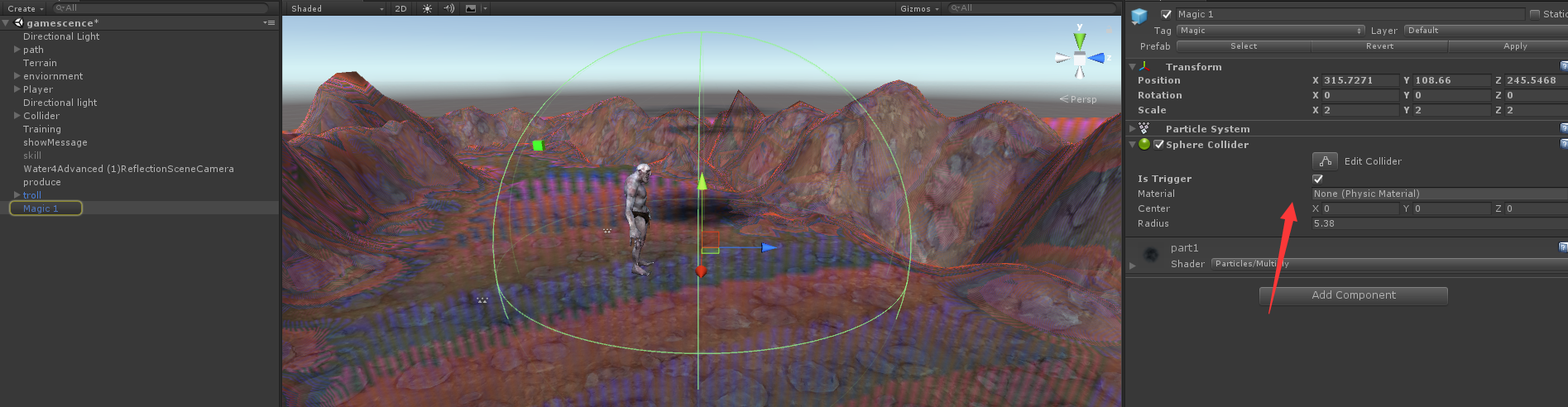This screenshot has height=407, width=1568.
Task: Click the prefab Select button
Action: pos(1244,46)
